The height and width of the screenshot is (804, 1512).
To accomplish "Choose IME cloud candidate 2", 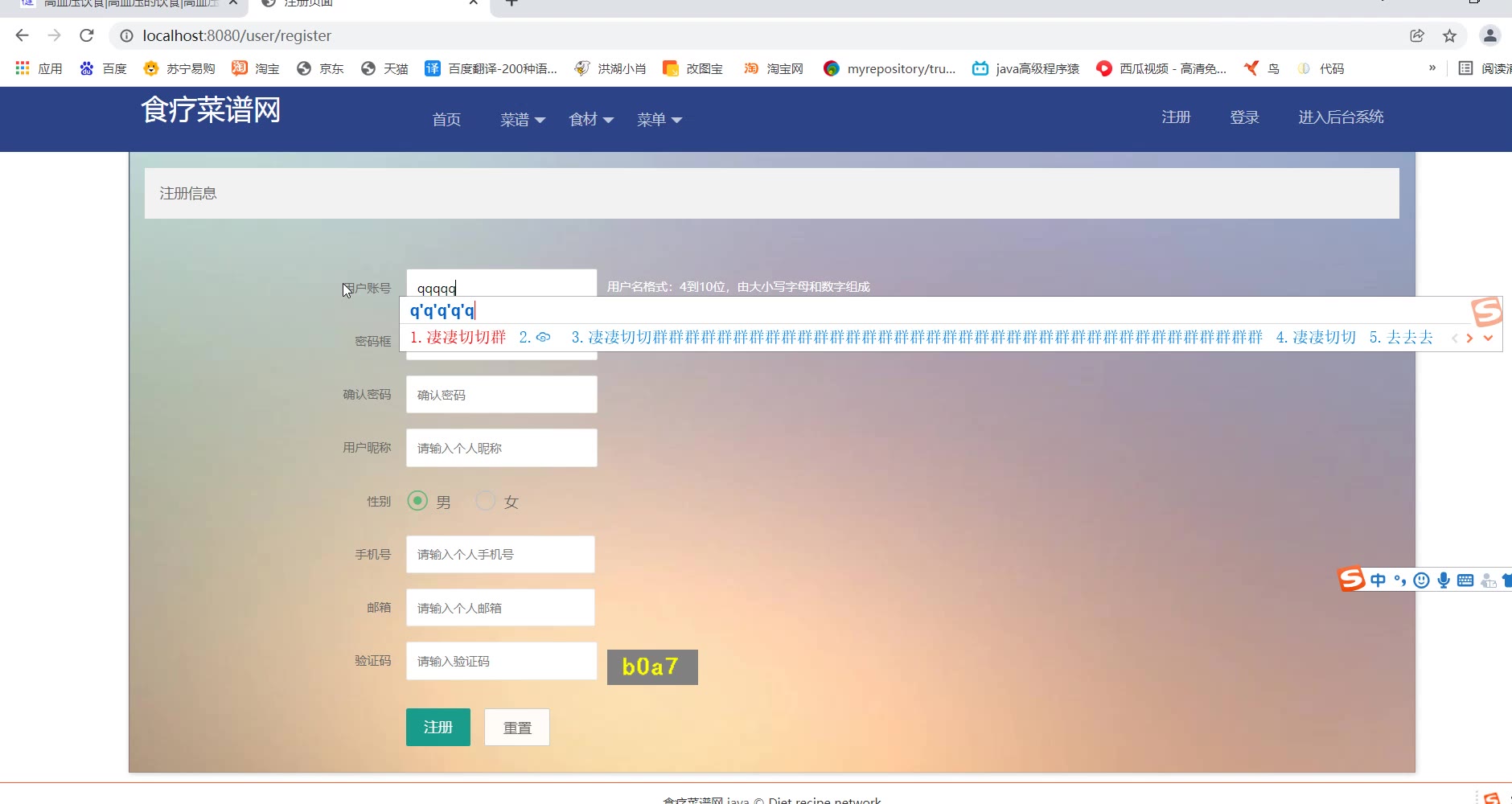I will pyautogui.click(x=535, y=338).
